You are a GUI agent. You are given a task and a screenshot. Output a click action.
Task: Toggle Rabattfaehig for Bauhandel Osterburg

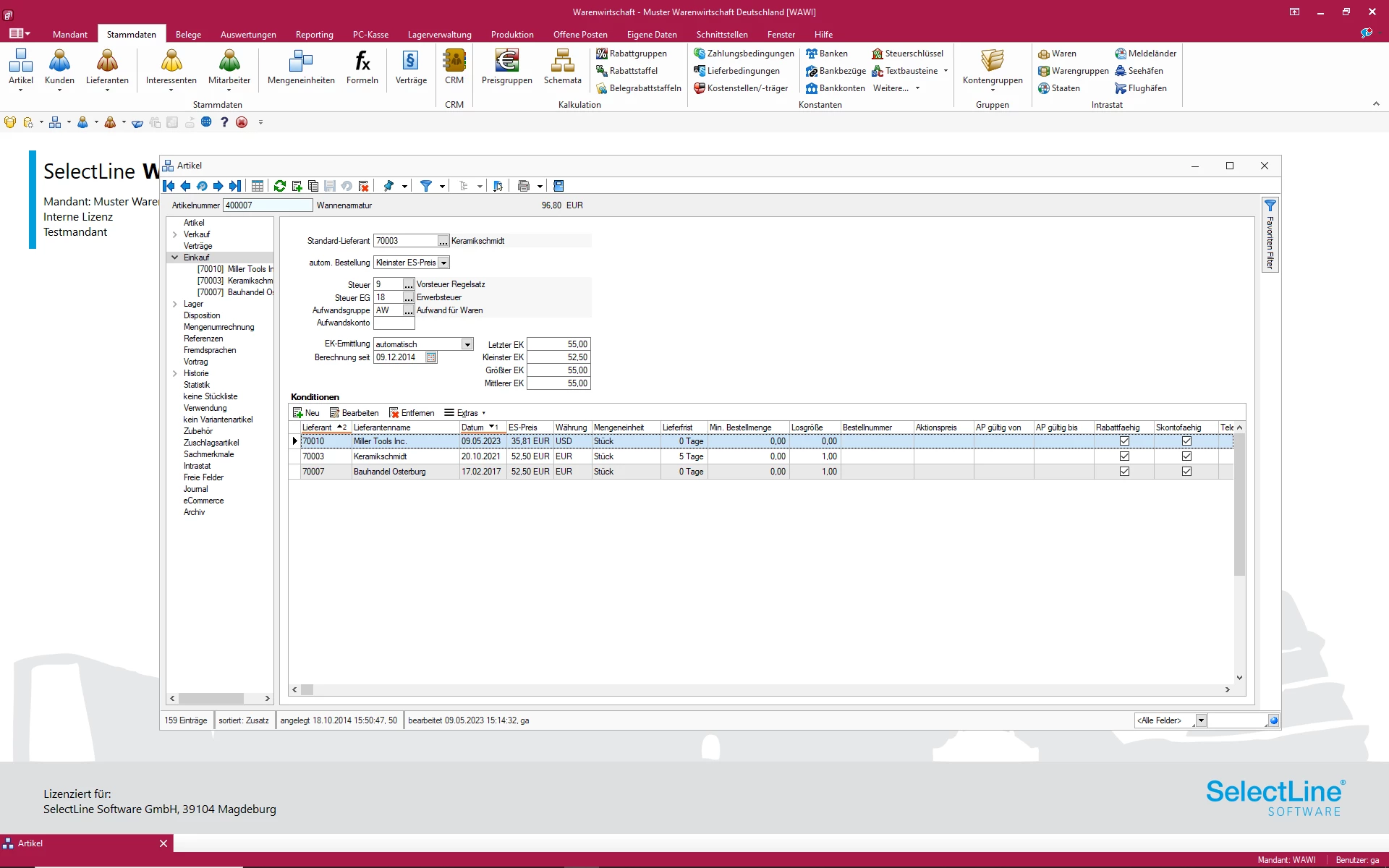pyautogui.click(x=1124, y=472)
